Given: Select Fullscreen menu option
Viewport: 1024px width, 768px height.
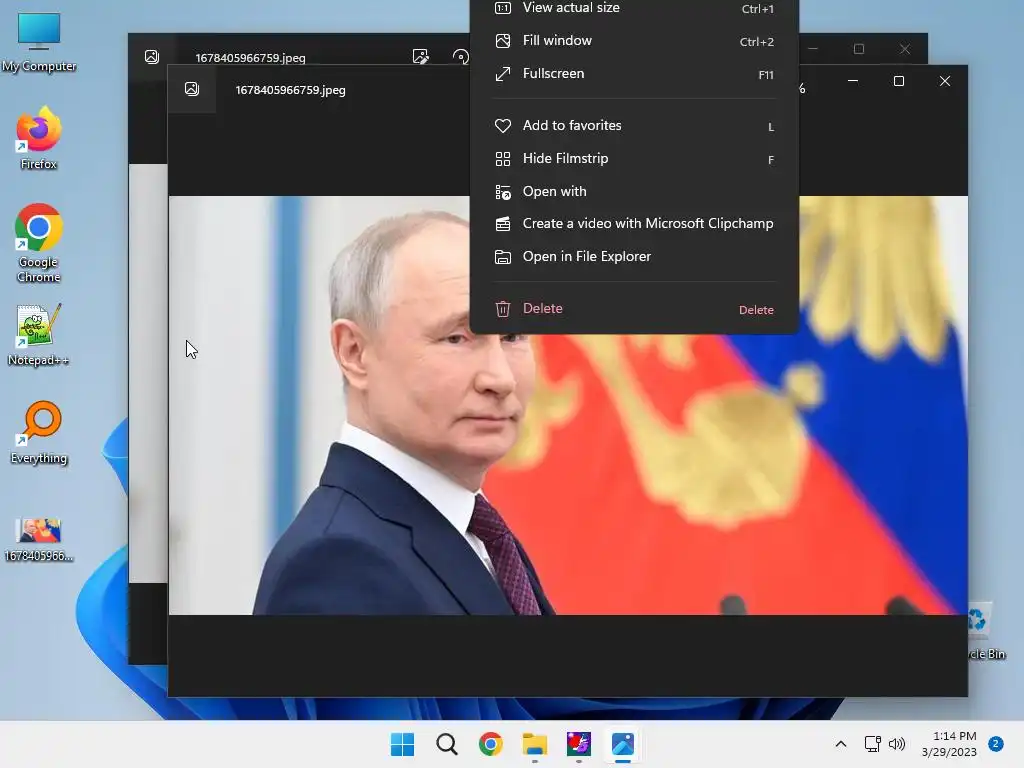Looking at the screenshot, I should [633, 74].
